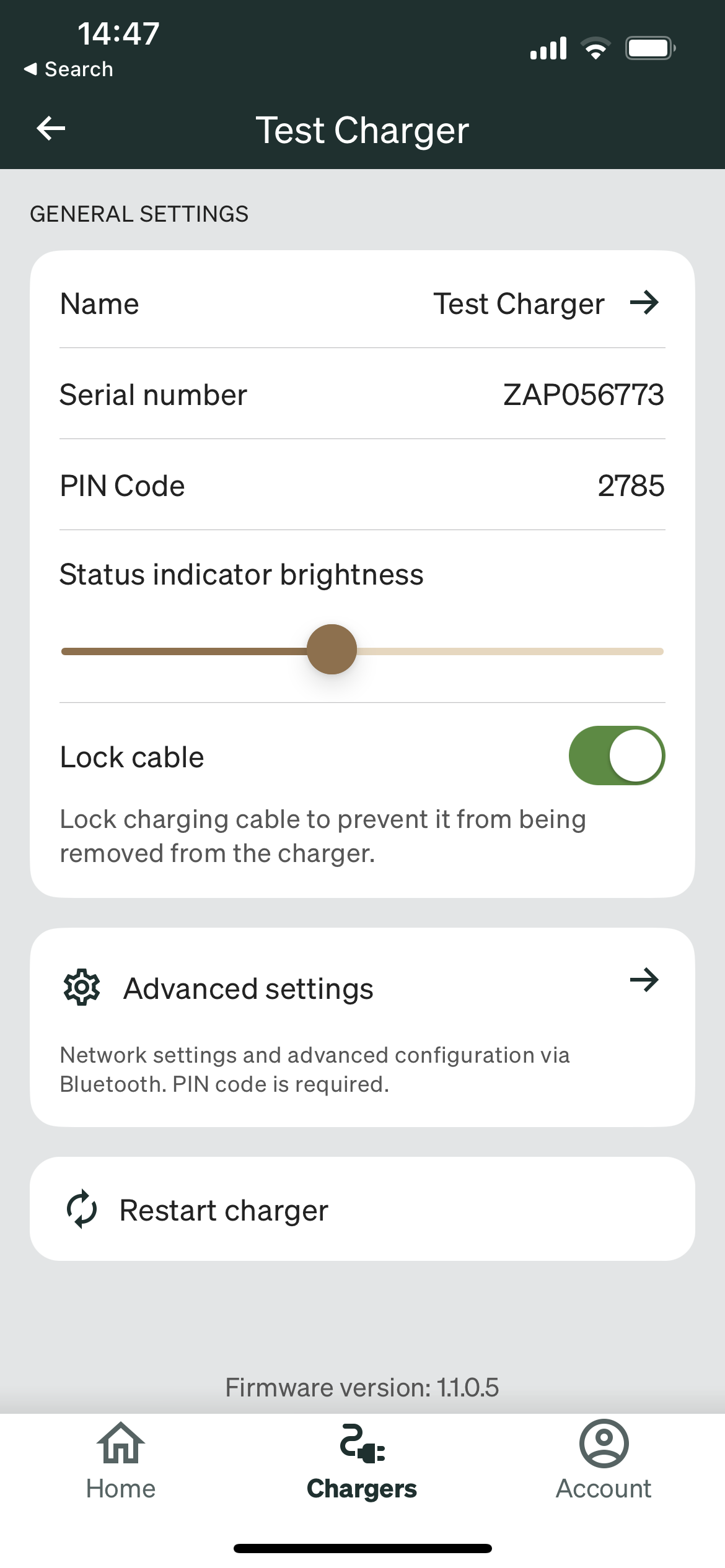Open Advanced settings arrow
The width and height of the screenshot is (725, 1568).
[644, 980]
